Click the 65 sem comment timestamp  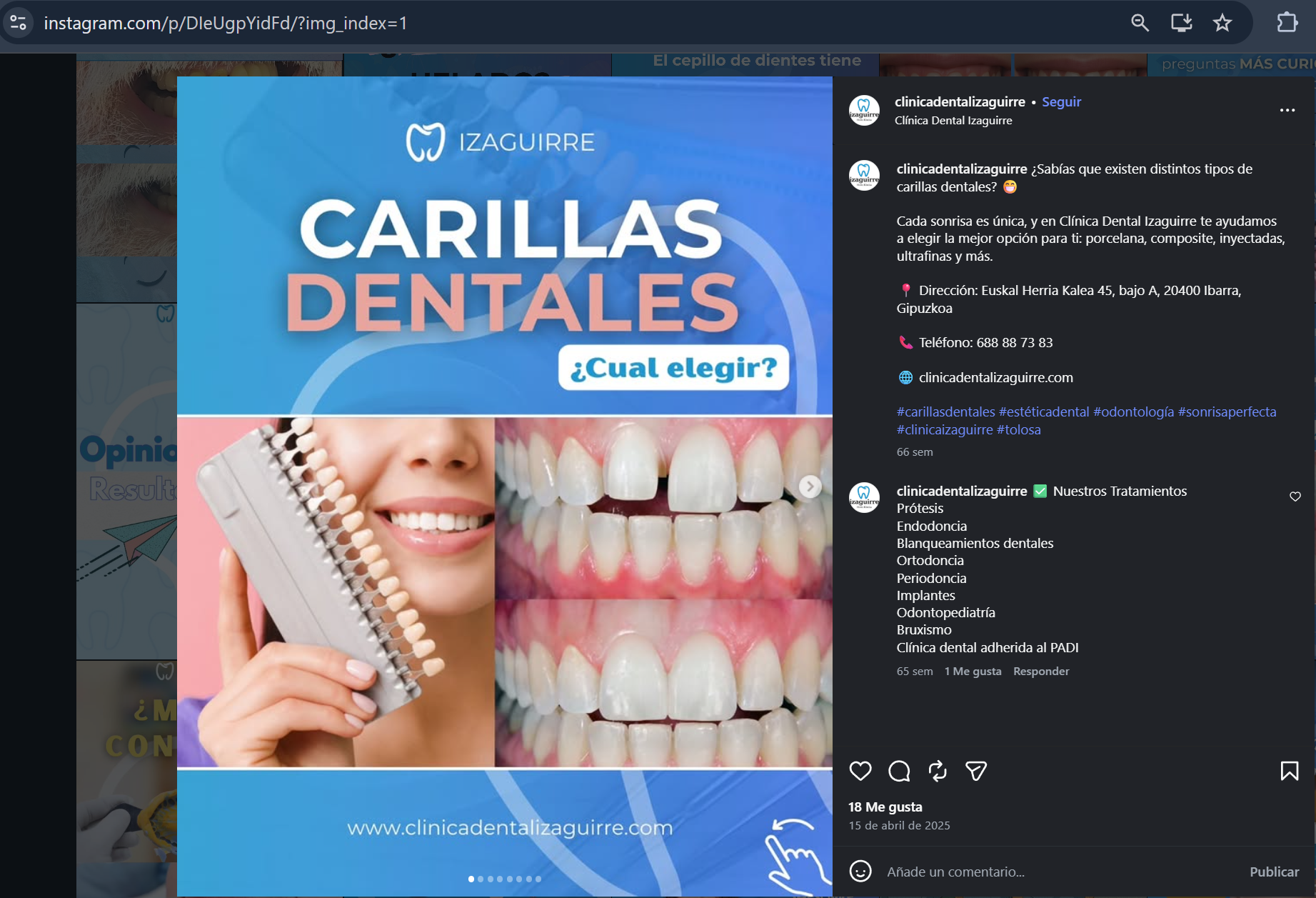[x=915, y=672]
